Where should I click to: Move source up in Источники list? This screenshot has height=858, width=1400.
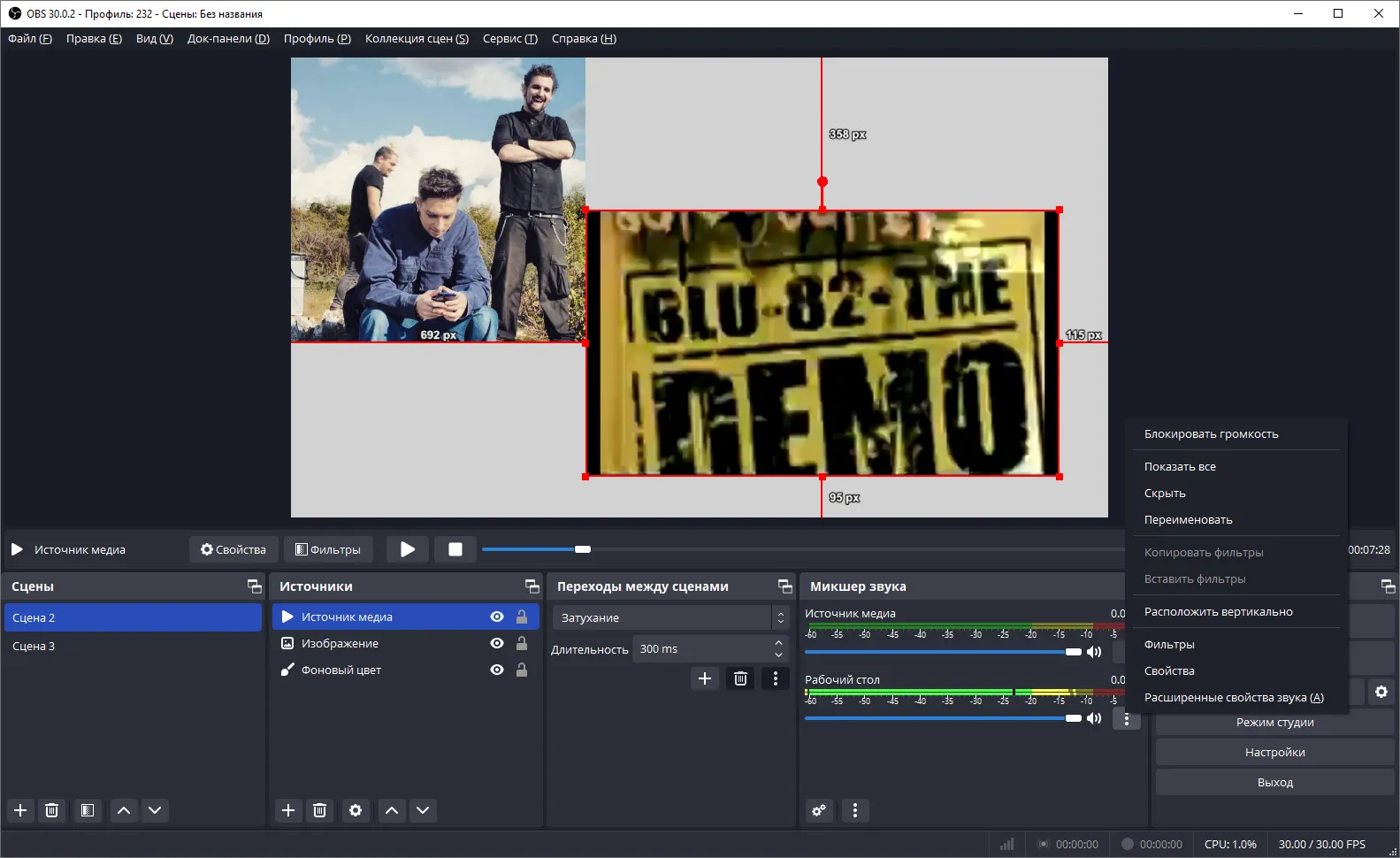click(392, 810)
